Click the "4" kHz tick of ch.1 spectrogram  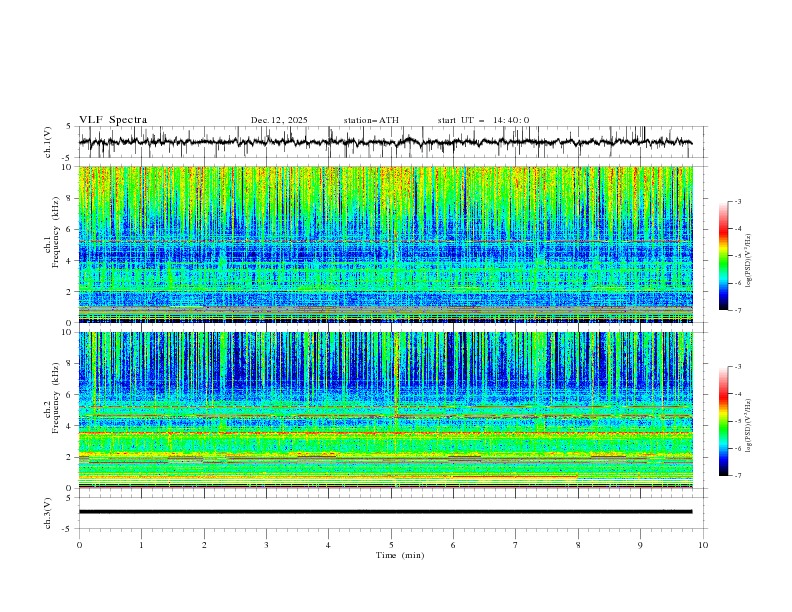tap(69, 261)
